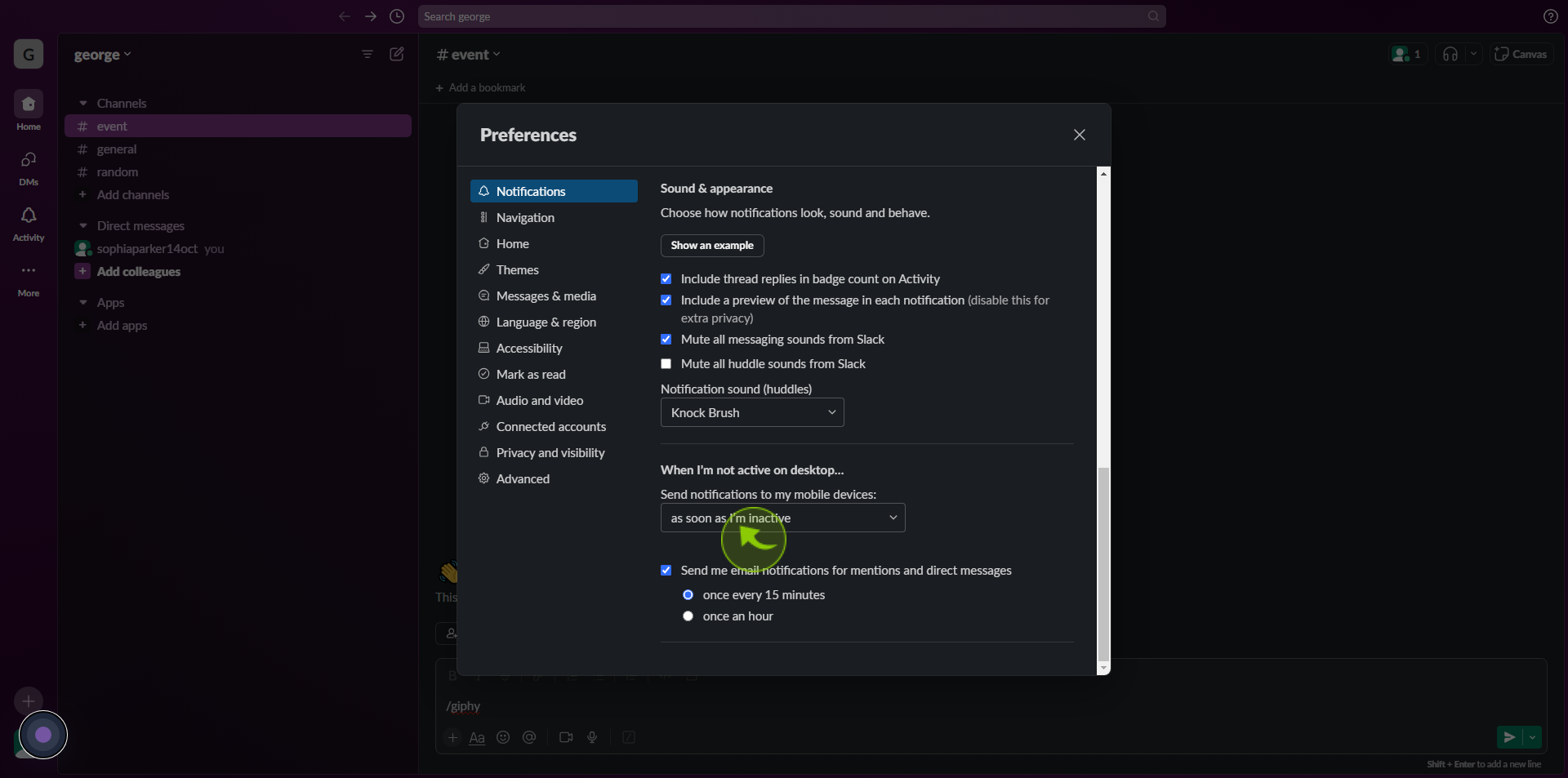Image resolution: width=1568 pixels, height=778 pixels.
Task: Click Add a bookmark
Action: (480, 87)
